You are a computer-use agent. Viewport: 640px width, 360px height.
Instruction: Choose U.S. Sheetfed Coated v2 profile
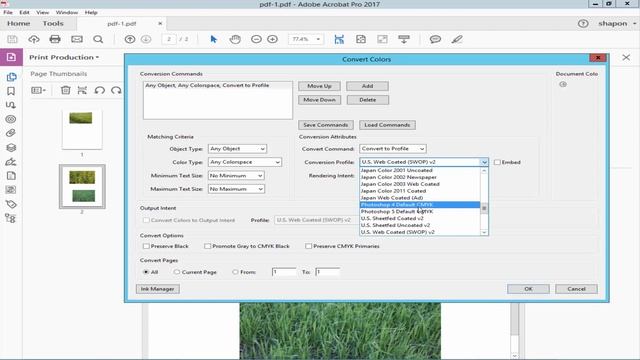[420, 218]
